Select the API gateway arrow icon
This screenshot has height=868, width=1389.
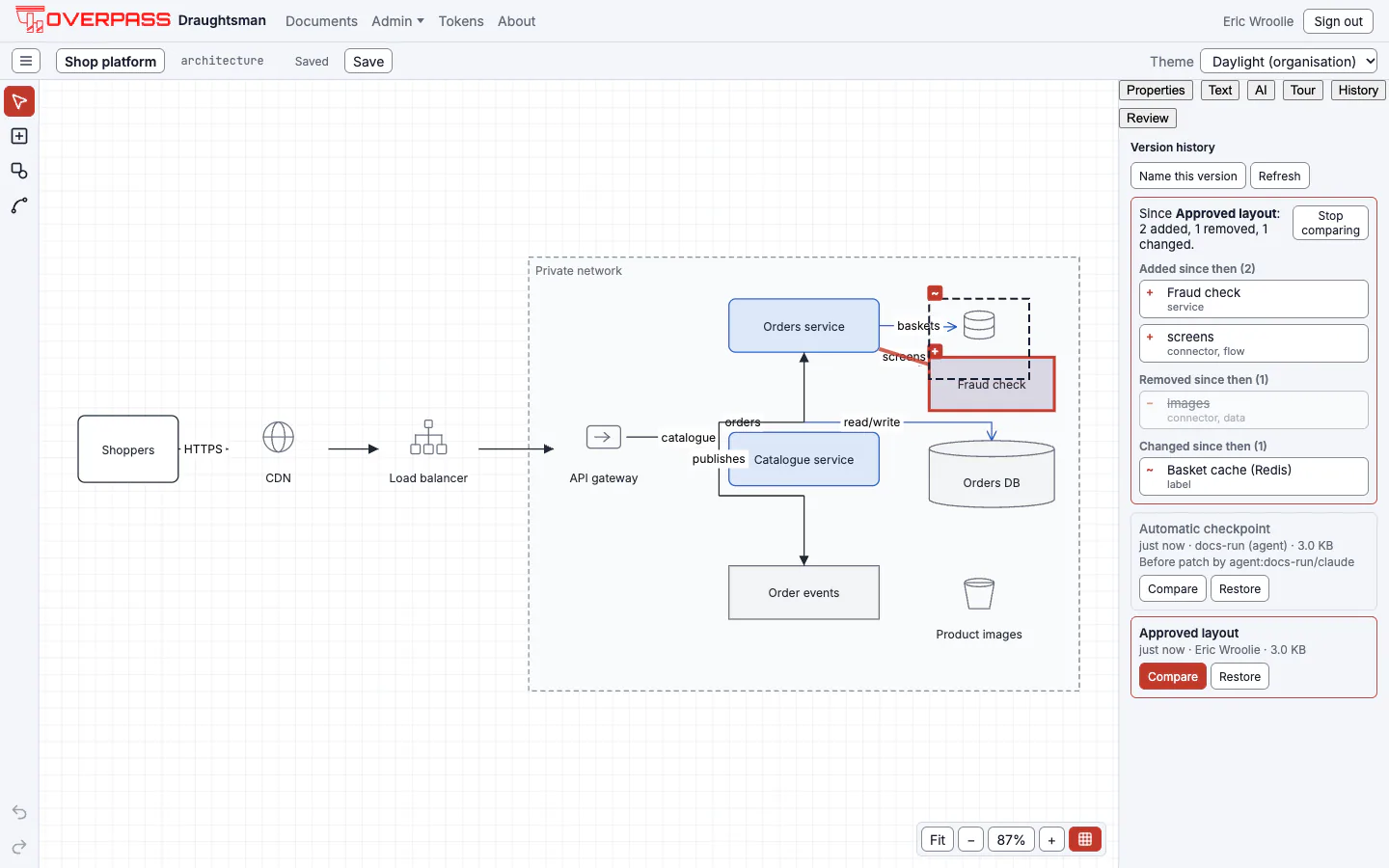click(x=604, y=437)
